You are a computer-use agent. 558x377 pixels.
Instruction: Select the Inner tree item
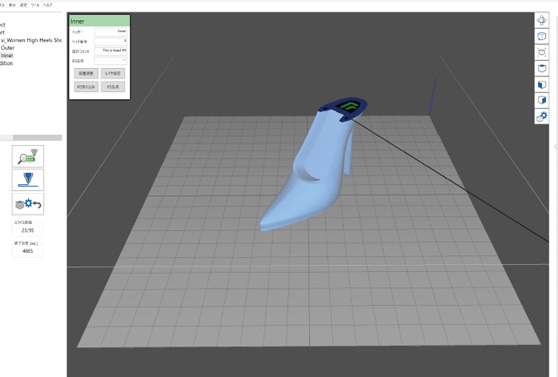(x=7, y=56)
